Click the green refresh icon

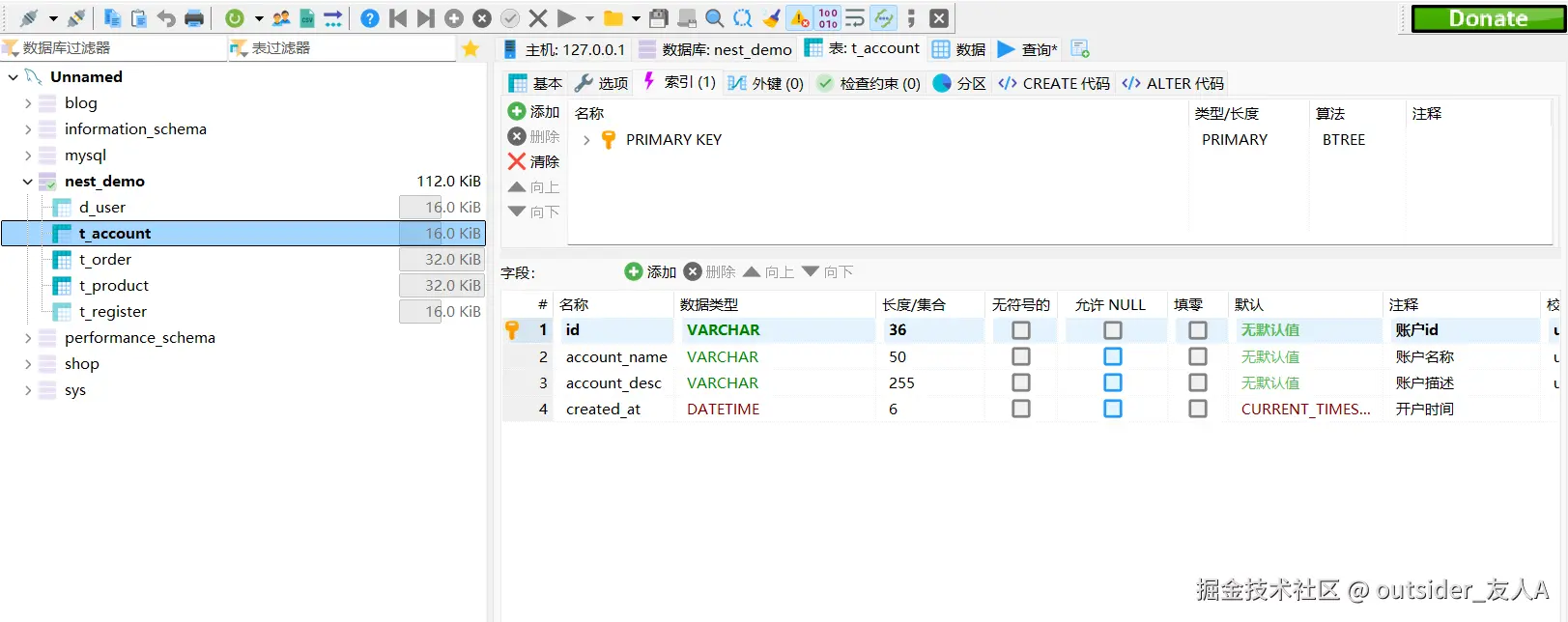click(234, 18)
